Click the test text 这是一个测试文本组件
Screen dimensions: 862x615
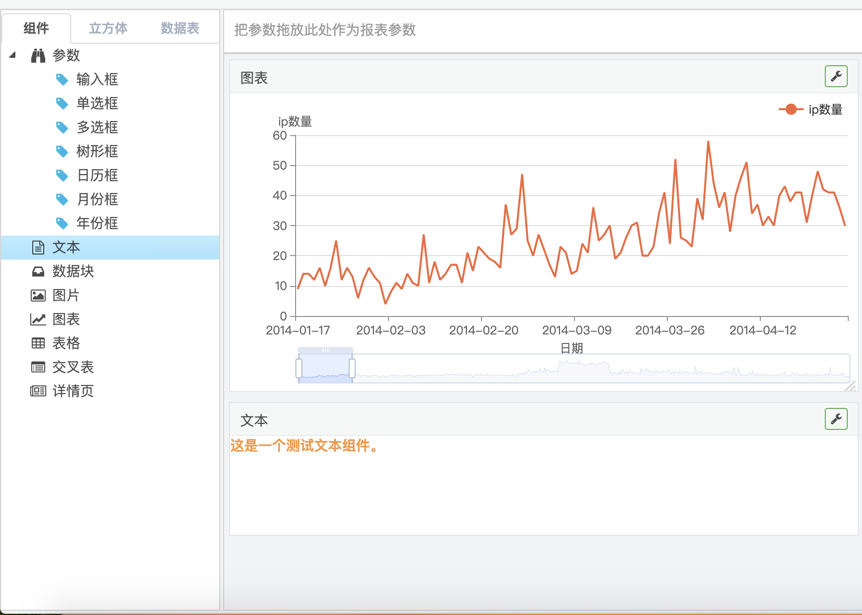pyautogui.click(x=305, y=446)
